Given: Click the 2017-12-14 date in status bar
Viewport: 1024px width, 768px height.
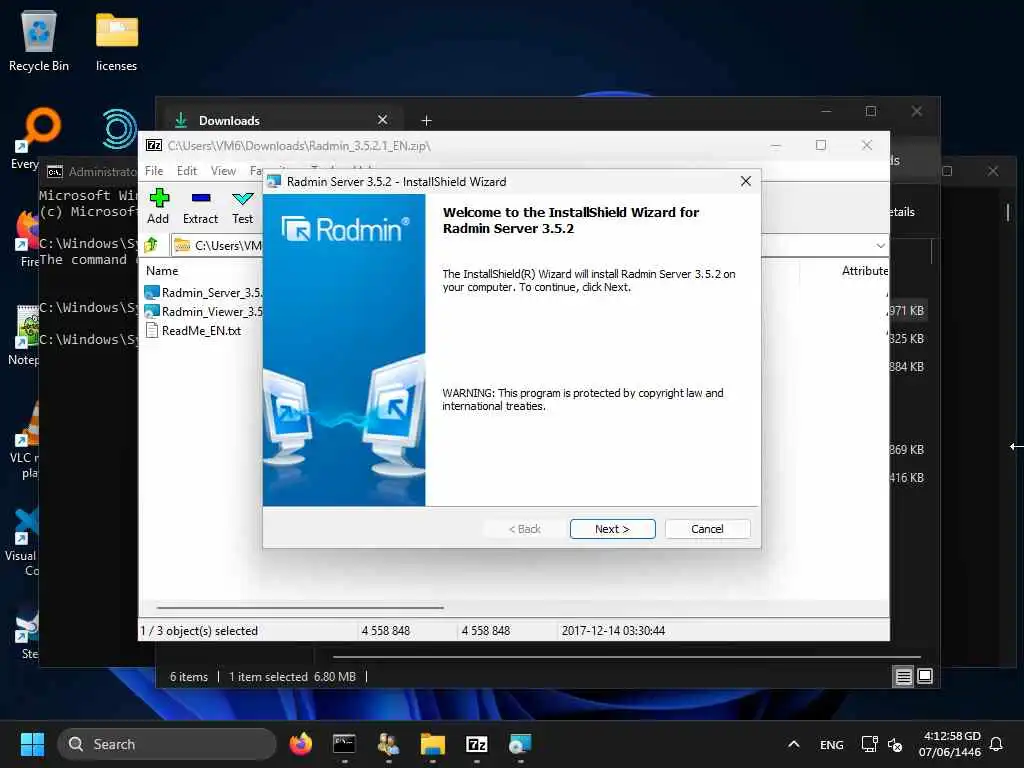Looking at the screenshot, I should pos(613,631).
